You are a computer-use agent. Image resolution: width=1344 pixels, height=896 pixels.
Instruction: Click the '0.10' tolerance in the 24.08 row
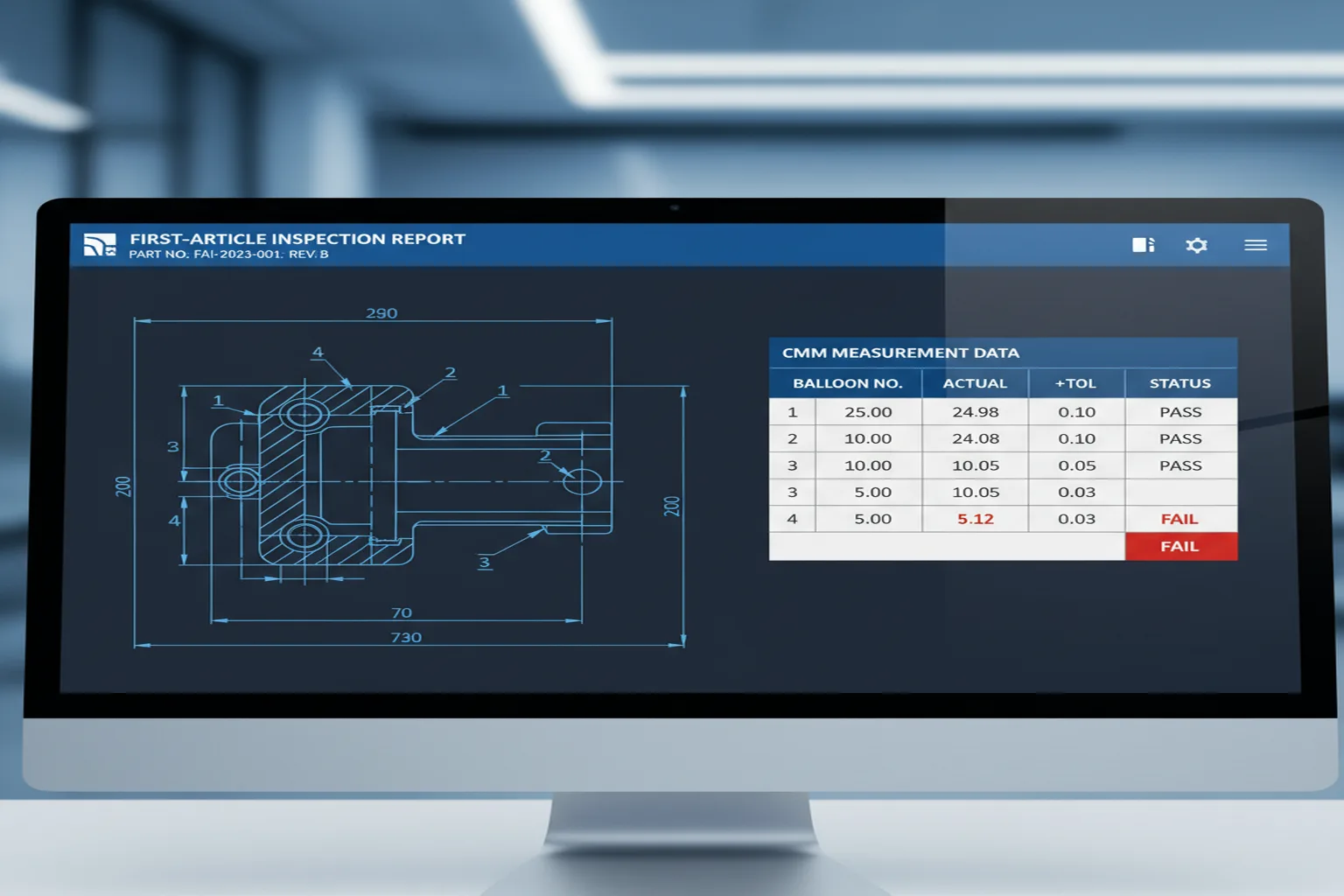pyautogui.click(x=1076, y=438)
